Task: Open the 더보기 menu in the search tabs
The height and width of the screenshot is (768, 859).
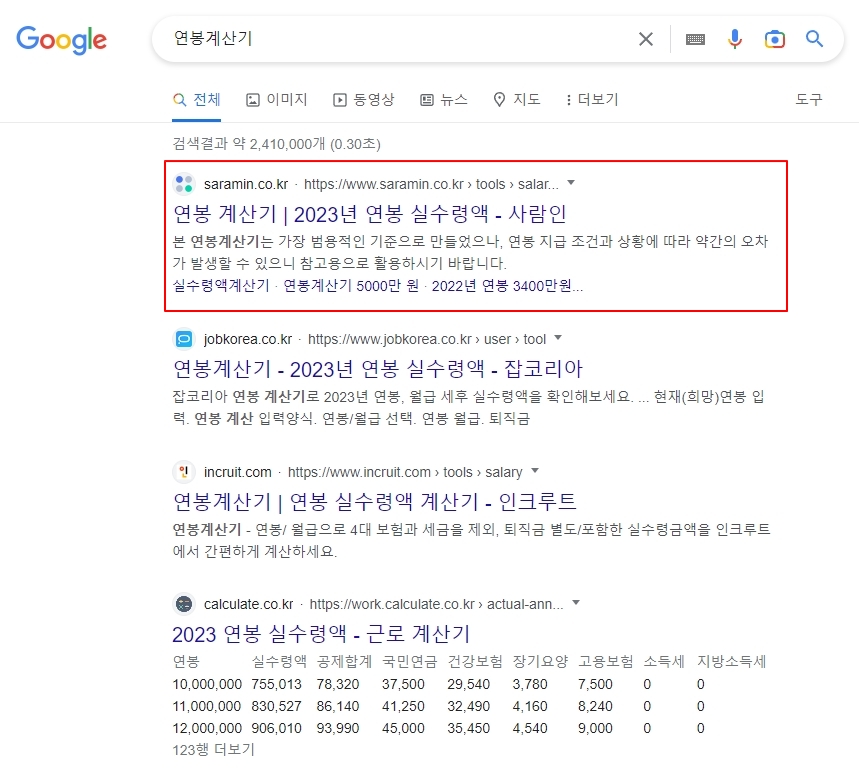Action: tap(592, 100)
